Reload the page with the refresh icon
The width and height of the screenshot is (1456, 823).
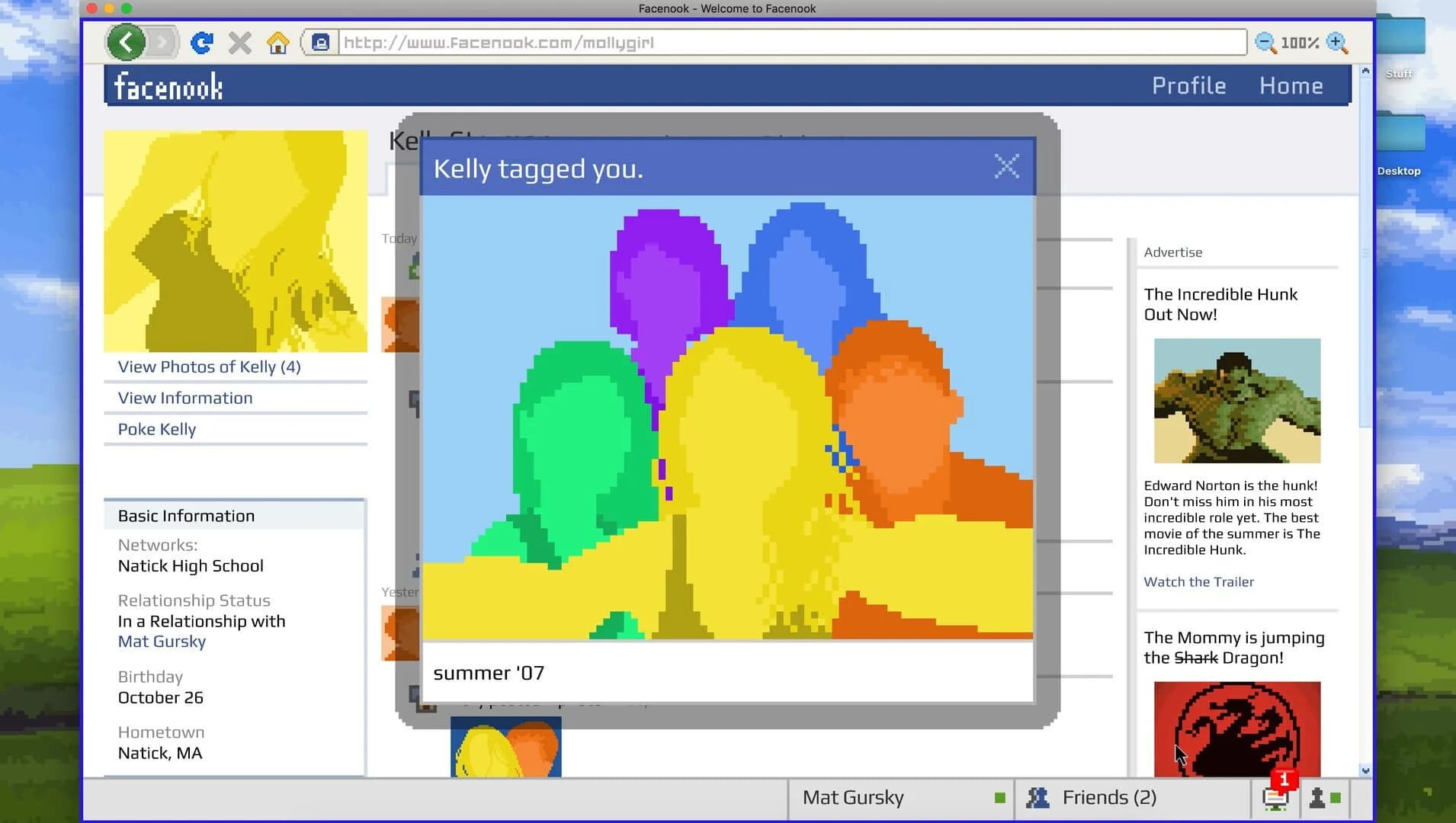pyautogui.click(x=202, y=42)
